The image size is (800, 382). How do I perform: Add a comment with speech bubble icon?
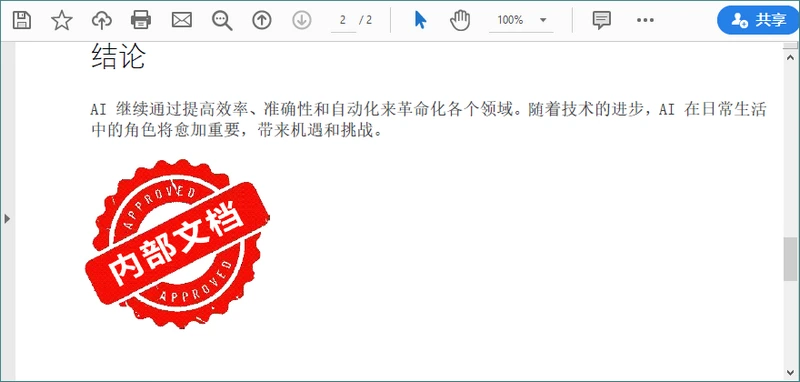coord(602,20)
